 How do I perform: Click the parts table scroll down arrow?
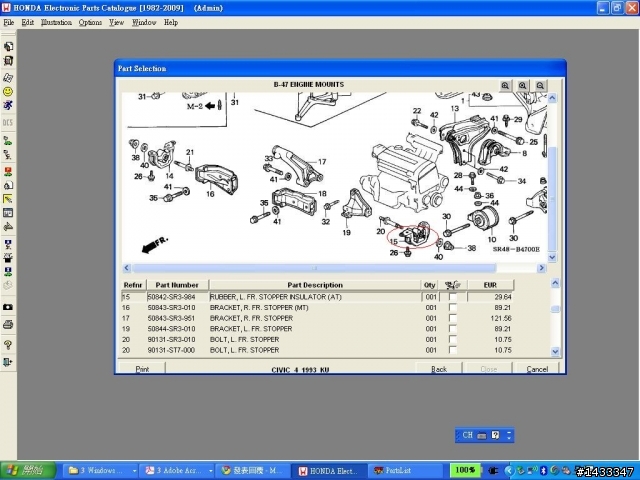point(555,351)
